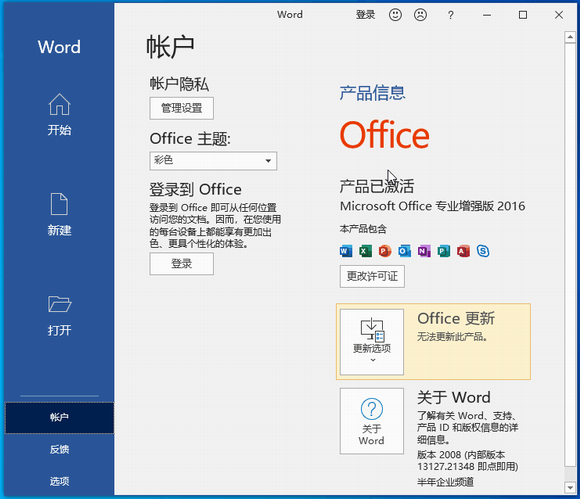Image resolution: width=580 pixels, height=499 pixels.
Task: Minimize the Word window
Action: [487, 15]
